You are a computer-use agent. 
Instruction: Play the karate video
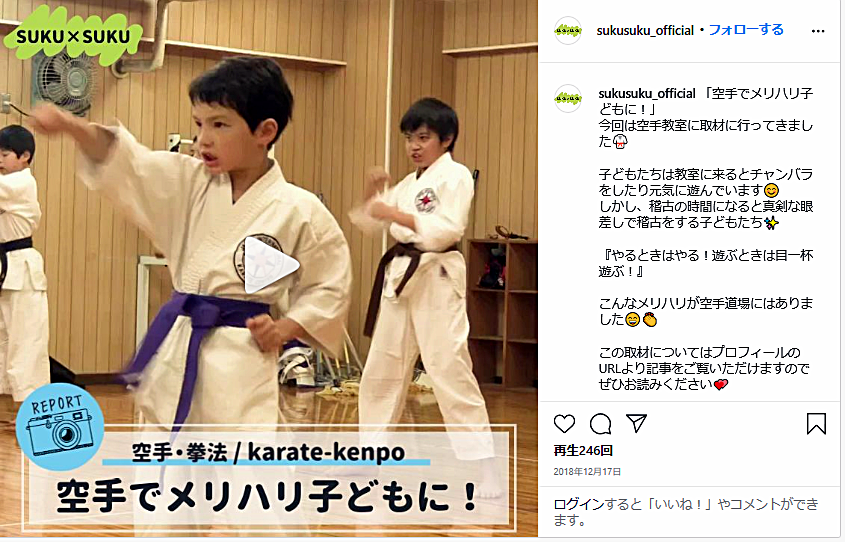click(x=271, y=265)
